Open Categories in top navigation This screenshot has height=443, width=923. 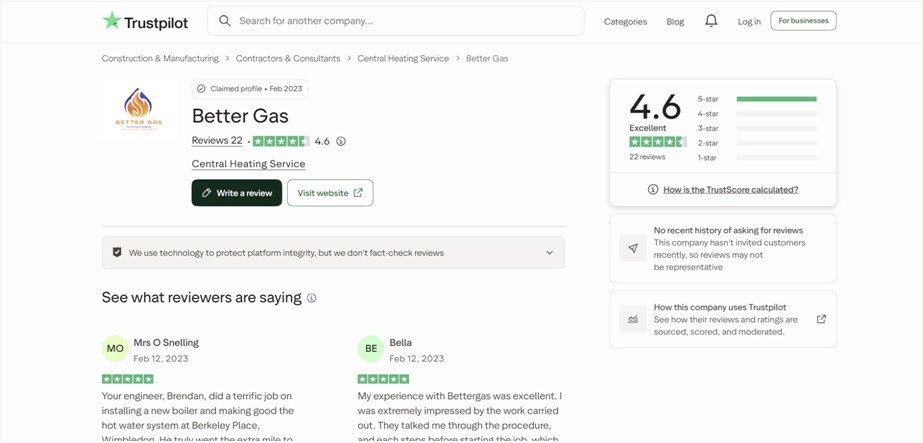(x=625, y=22)
